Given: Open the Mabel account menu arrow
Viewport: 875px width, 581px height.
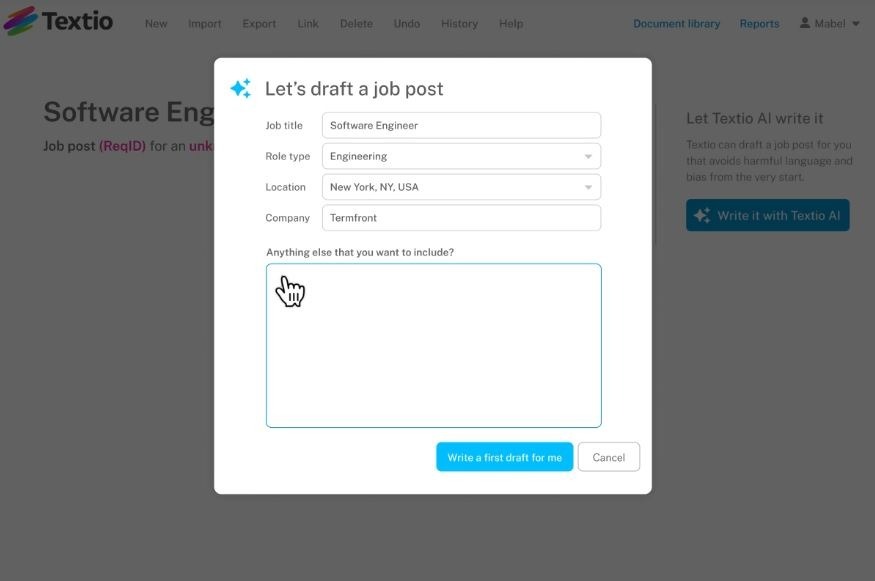Looking at the screenshot, I should tap(856, 24).
